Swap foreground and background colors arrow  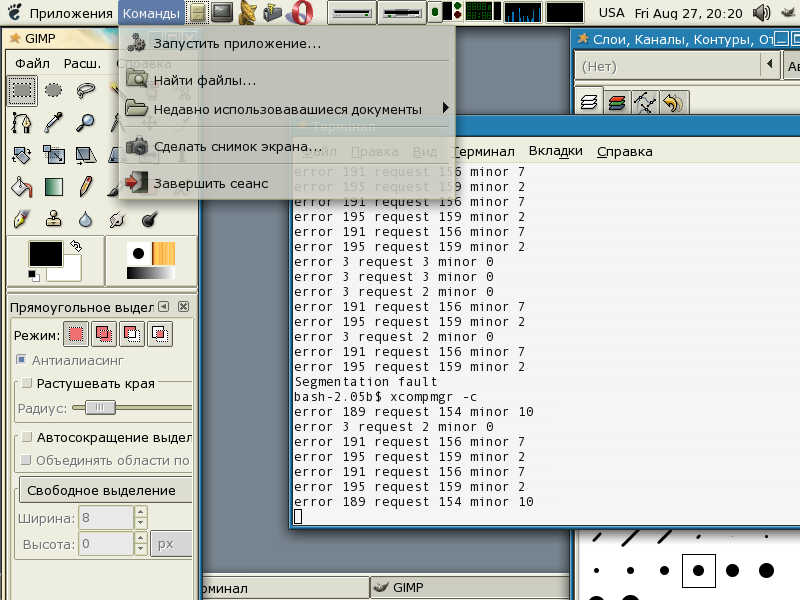pyautogui.click(x=76, y=246)
